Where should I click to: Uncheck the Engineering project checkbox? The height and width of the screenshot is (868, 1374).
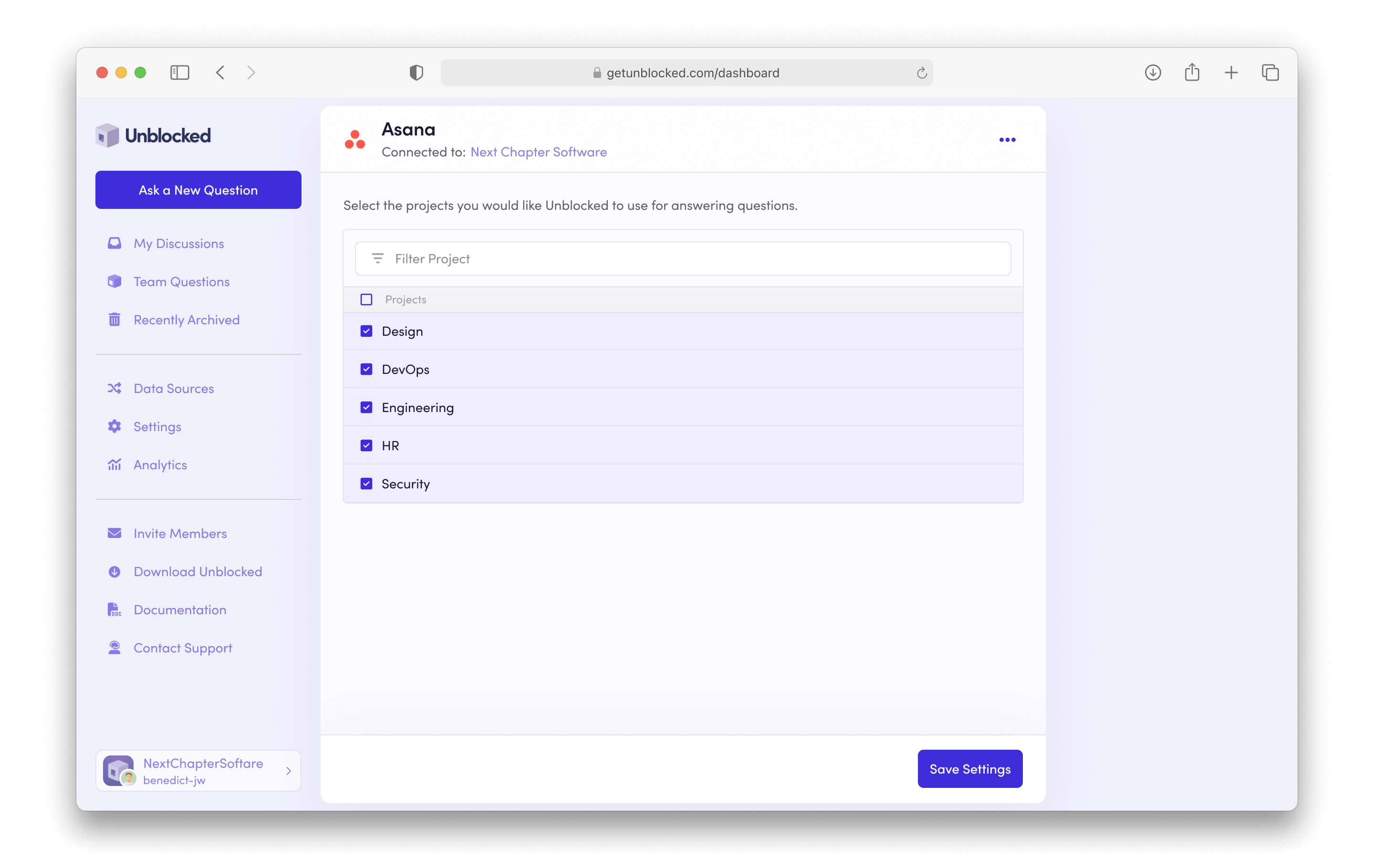click(x=366, y=407)
